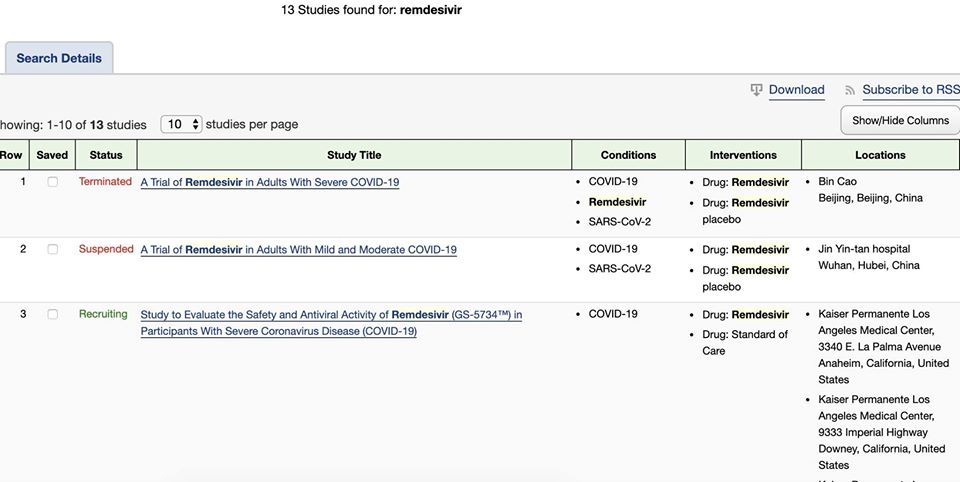Open the studies per page dropdown
The height and width of the screenshot is (482, 960).
point(181,124)
